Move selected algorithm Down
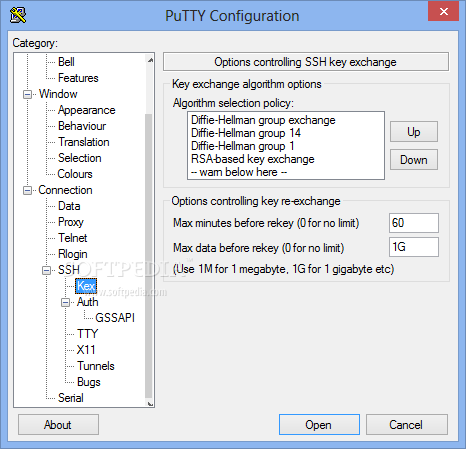The image size is (466, 449). click(x=414, y=160)
